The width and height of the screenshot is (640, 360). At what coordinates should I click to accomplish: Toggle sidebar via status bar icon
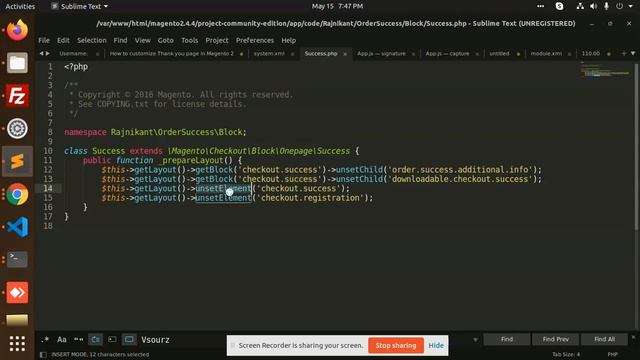[x=43, y=355]
